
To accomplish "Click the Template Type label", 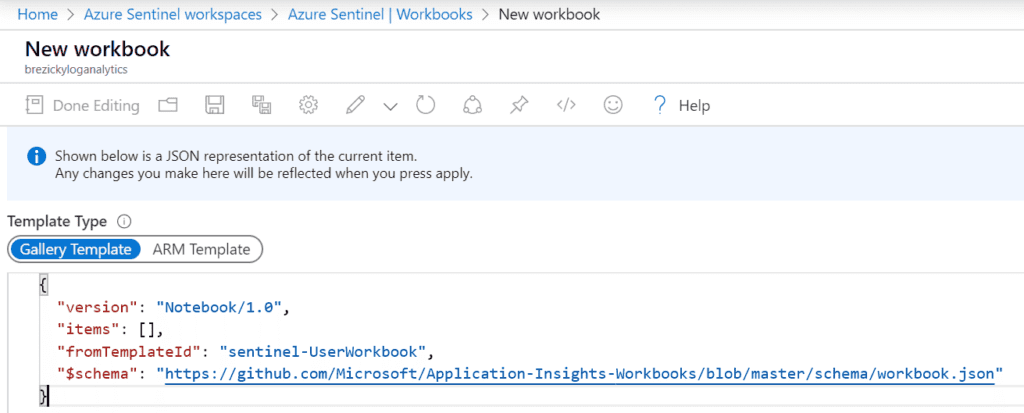I will click(57, 222).
